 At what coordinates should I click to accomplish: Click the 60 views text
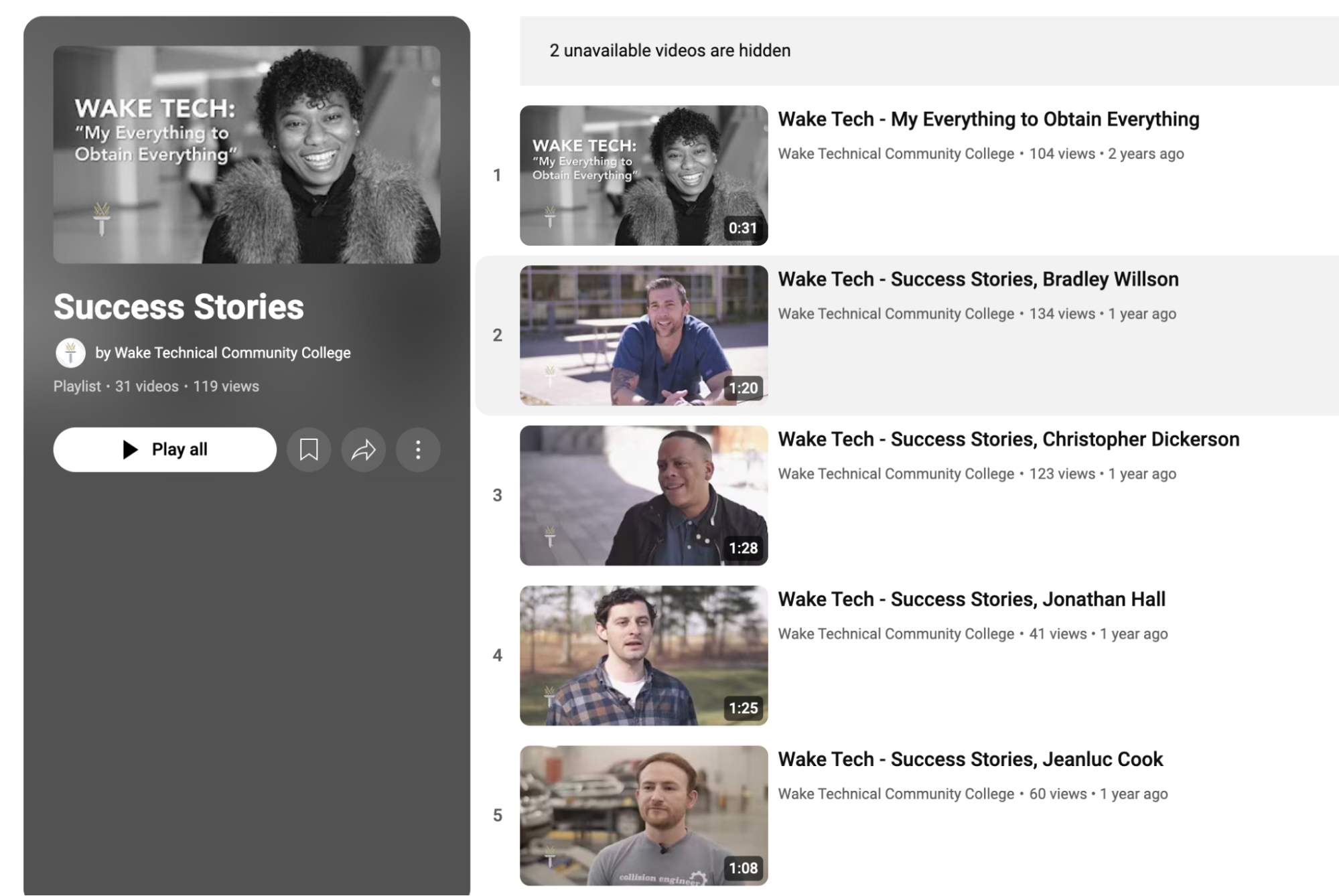(x=1058, y=794)
